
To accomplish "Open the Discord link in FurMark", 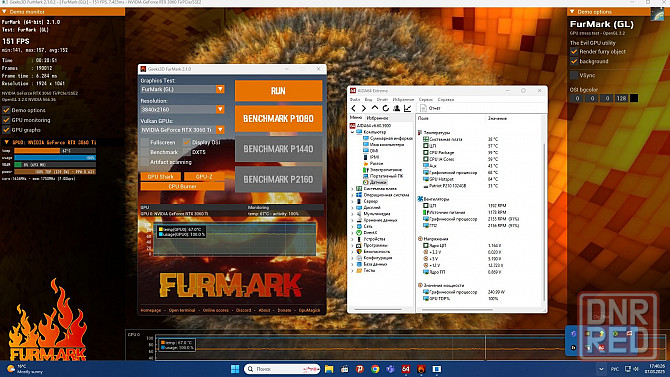I will (244, 310).
